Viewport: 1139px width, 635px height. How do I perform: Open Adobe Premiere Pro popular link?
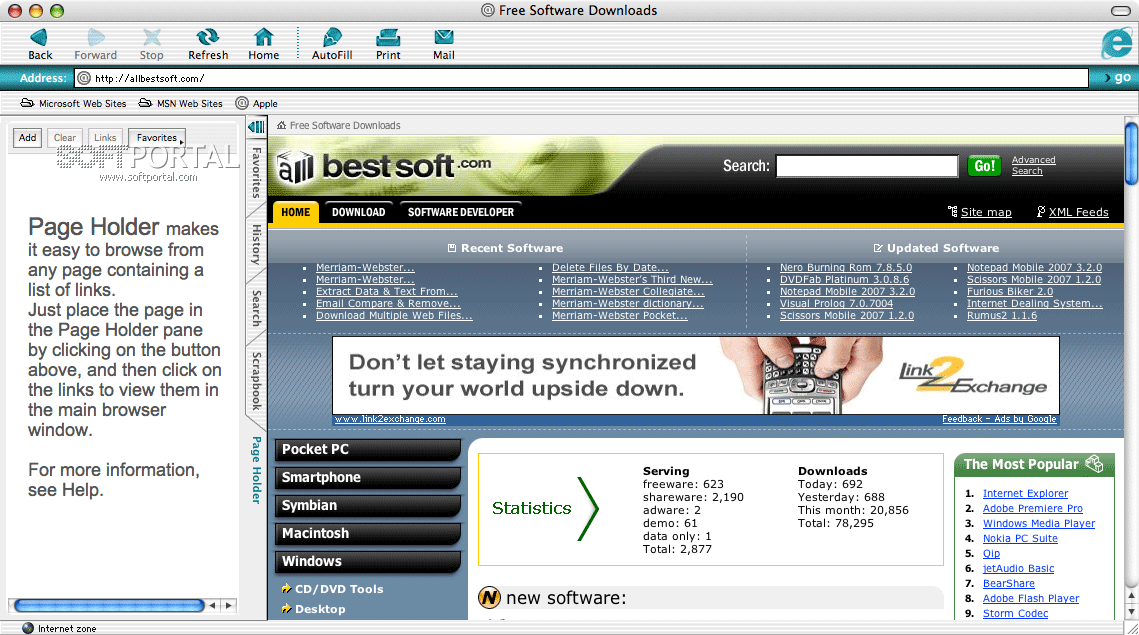pyautogui.click(x=1032, y=509)
